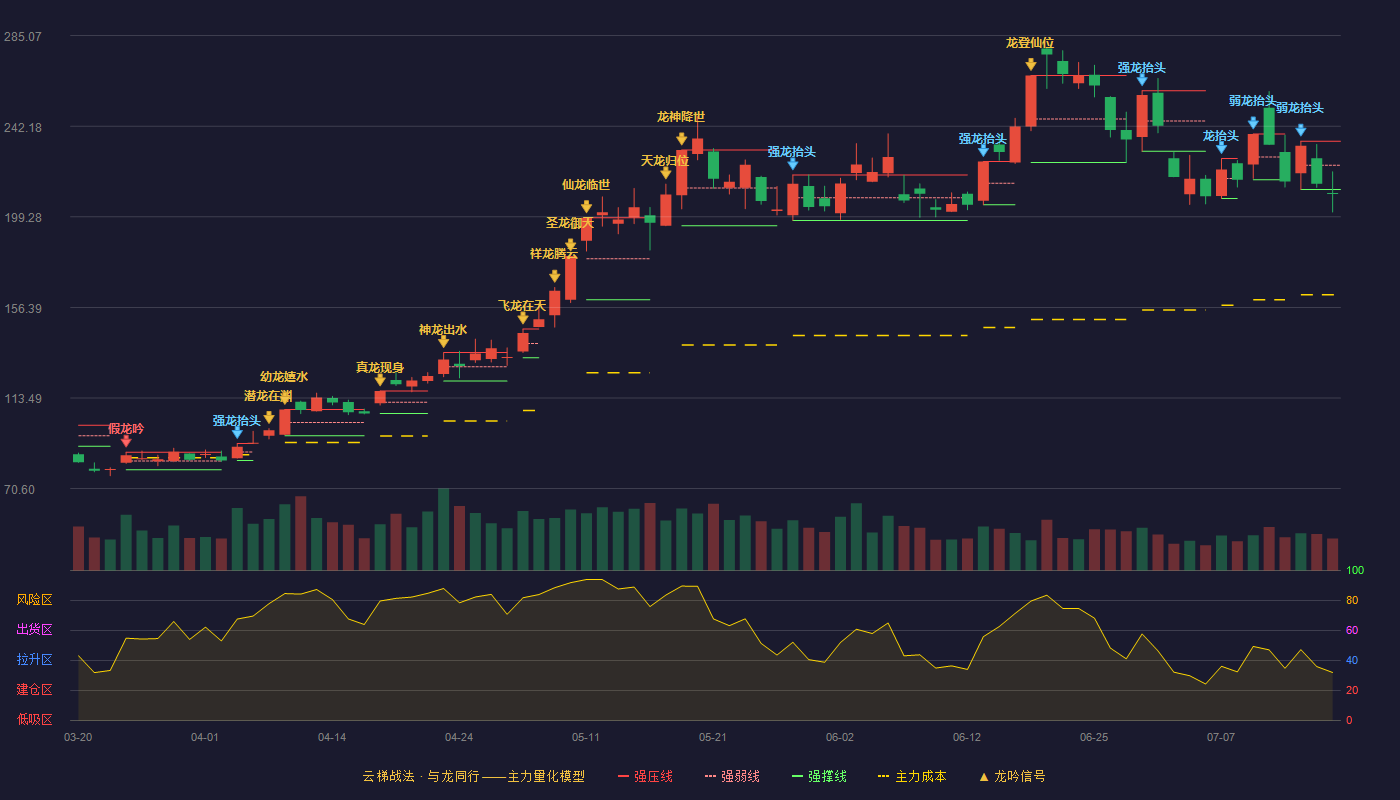
Task: Click the 199.28 price axis label
Action: 23,218
